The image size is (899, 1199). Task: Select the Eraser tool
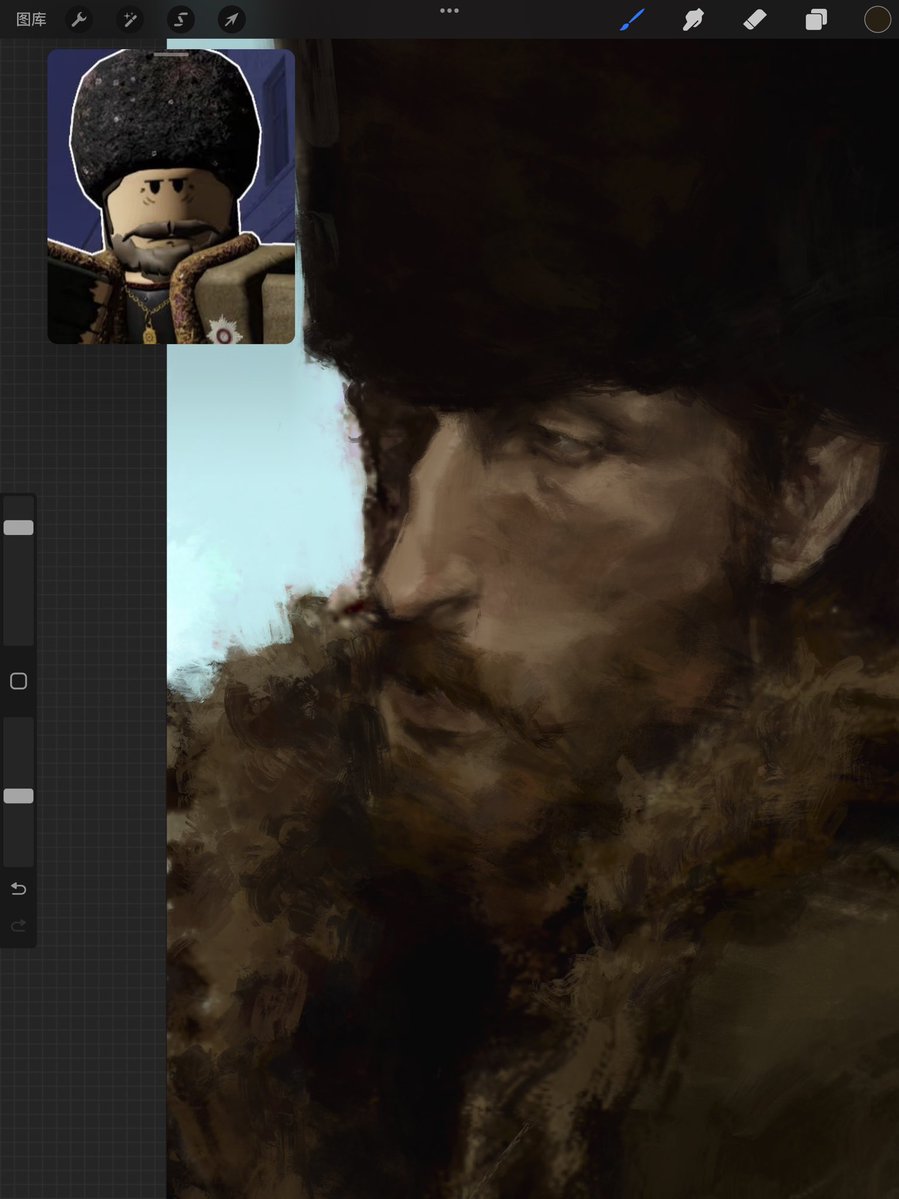point(755,20)
